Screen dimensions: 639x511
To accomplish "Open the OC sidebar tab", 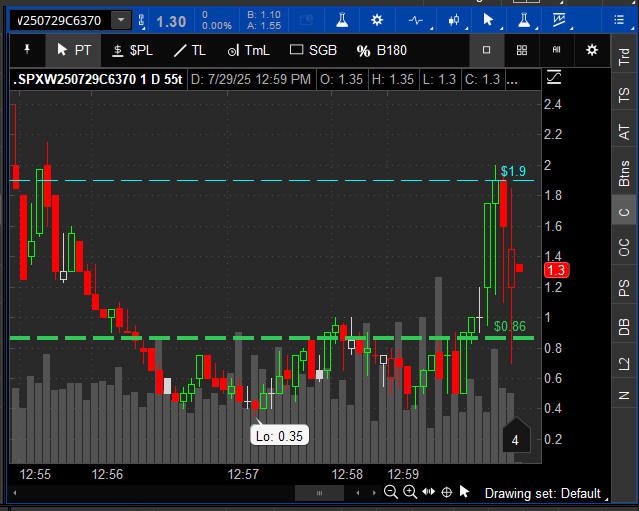I will pyautogui.click(x=624, y=246).
